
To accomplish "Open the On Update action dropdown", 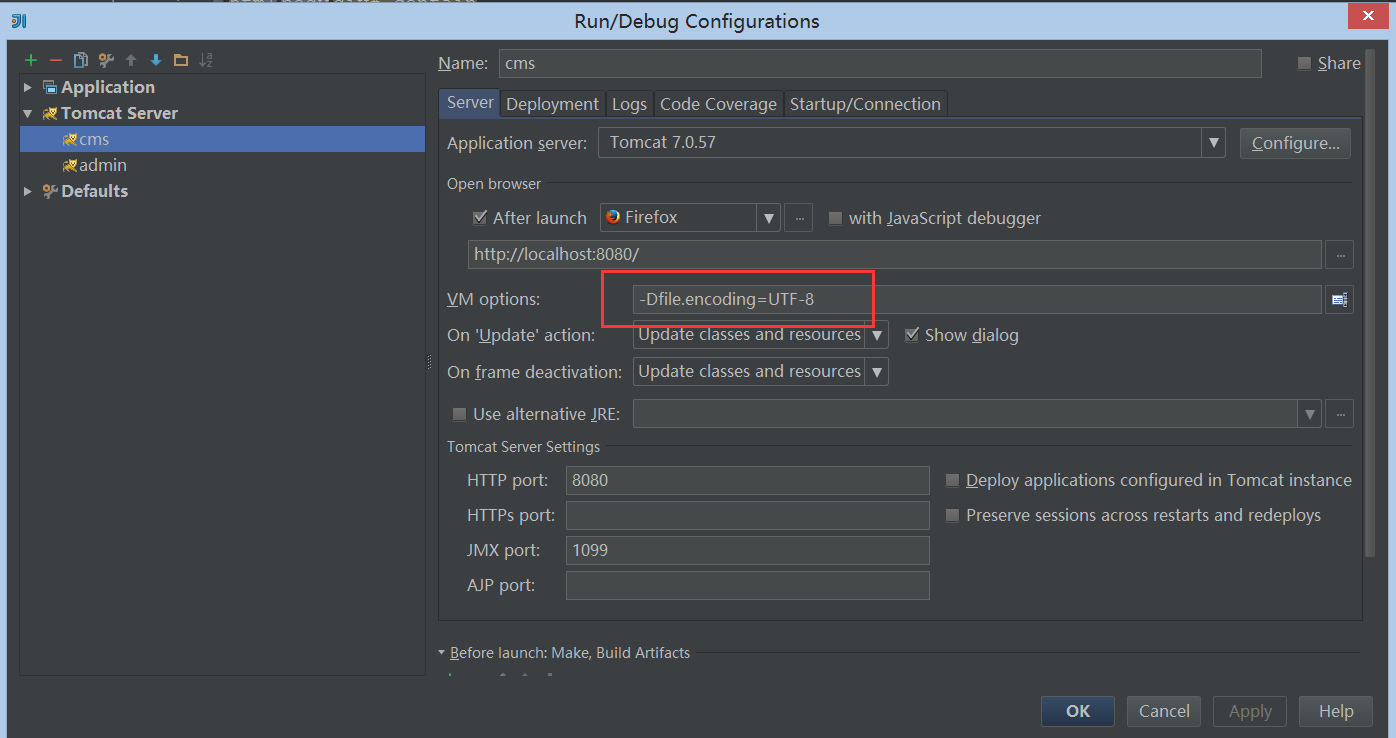I will [x=877, y=334].
